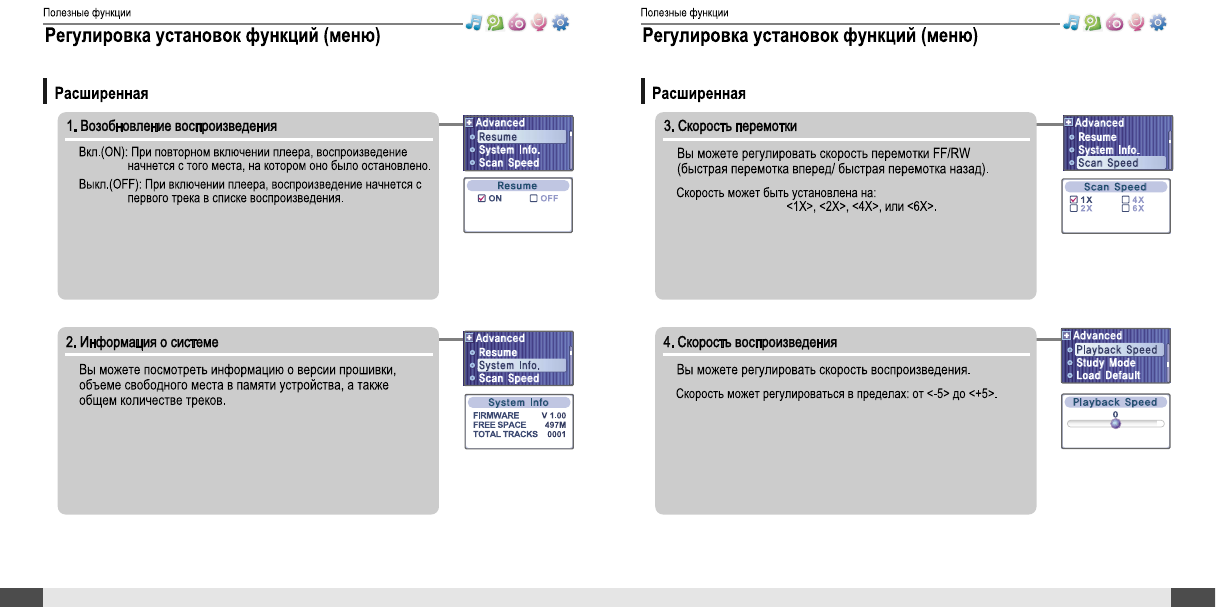Click the 'Расширенная' subheading on the right page

(699, 94)
